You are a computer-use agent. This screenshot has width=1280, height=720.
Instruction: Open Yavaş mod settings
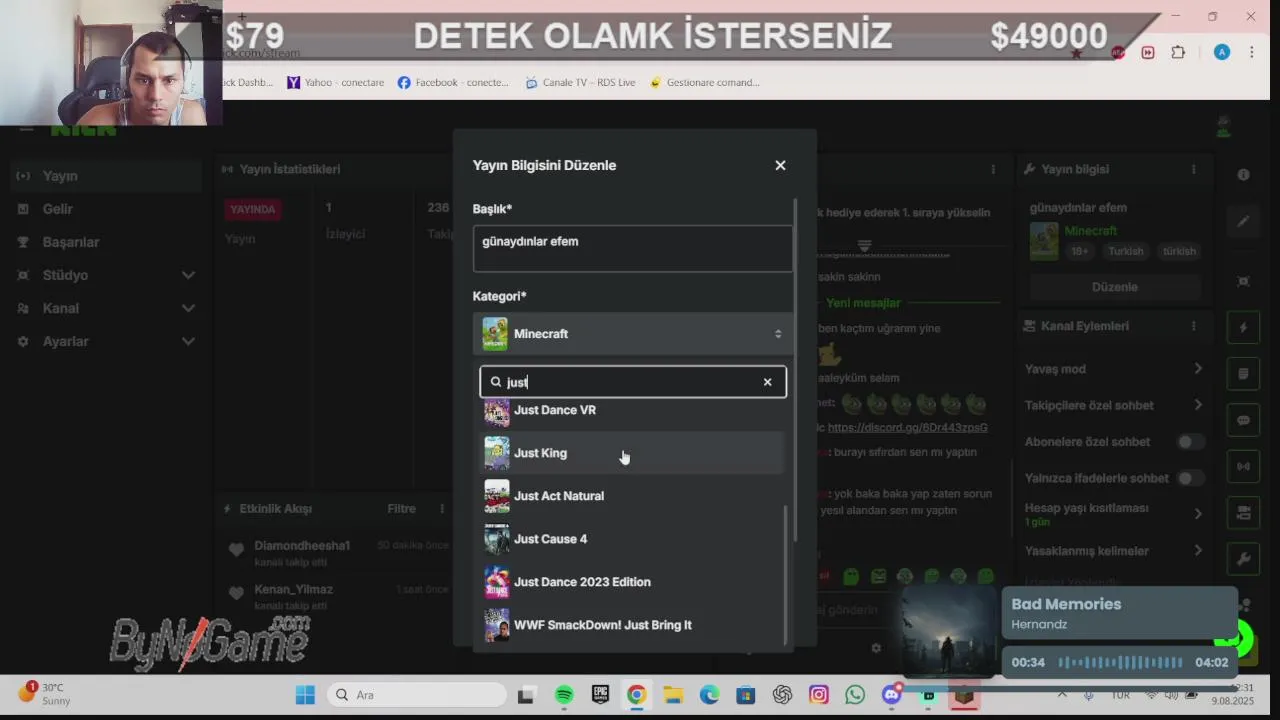coord(1114,369)
